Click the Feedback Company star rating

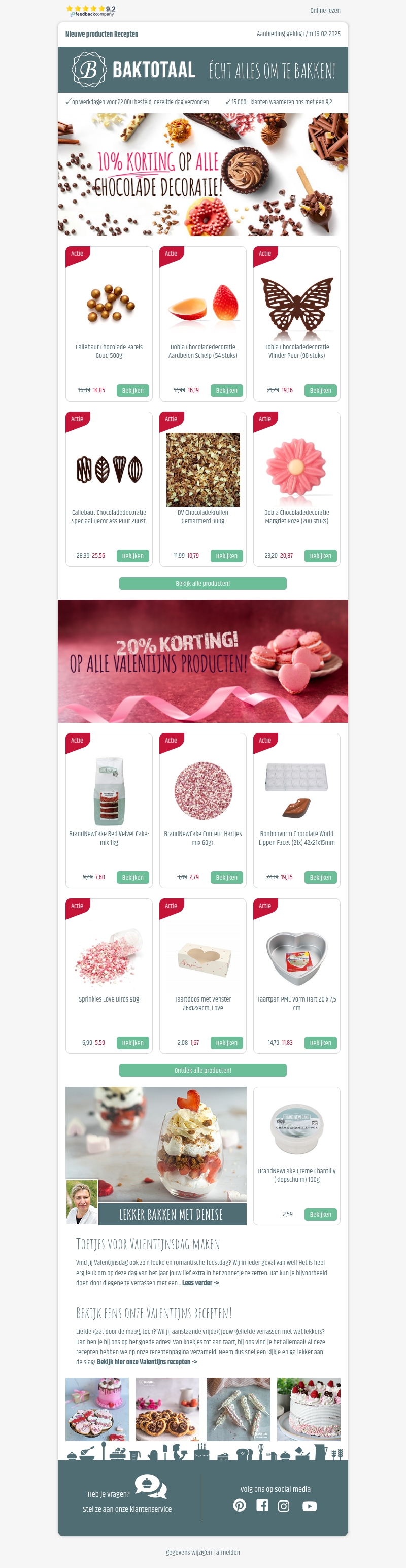point(90,10)
